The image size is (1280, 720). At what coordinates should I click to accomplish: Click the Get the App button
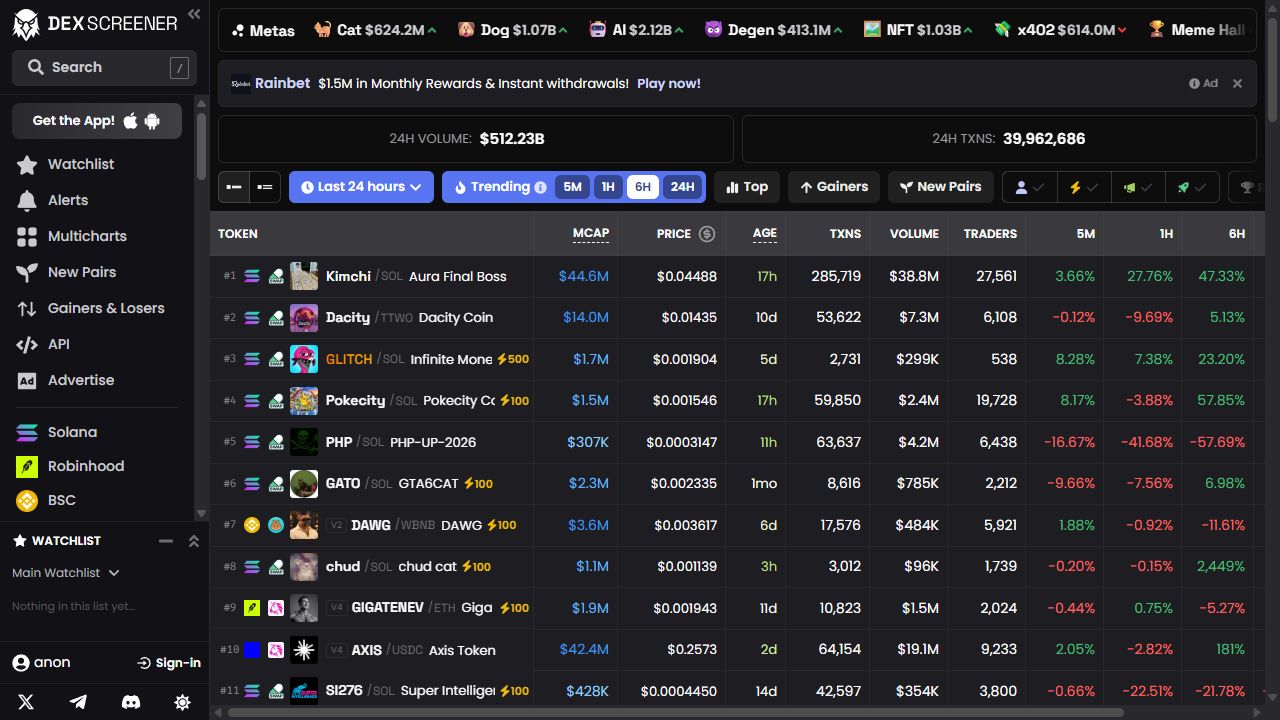(x=97, y=121)
